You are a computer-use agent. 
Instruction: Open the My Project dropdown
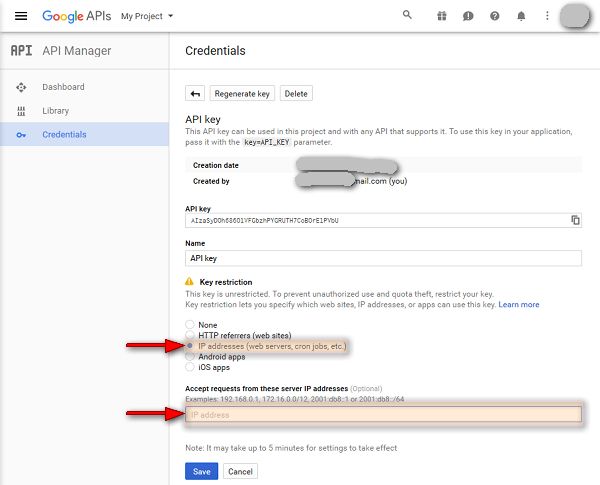(147, 16)
